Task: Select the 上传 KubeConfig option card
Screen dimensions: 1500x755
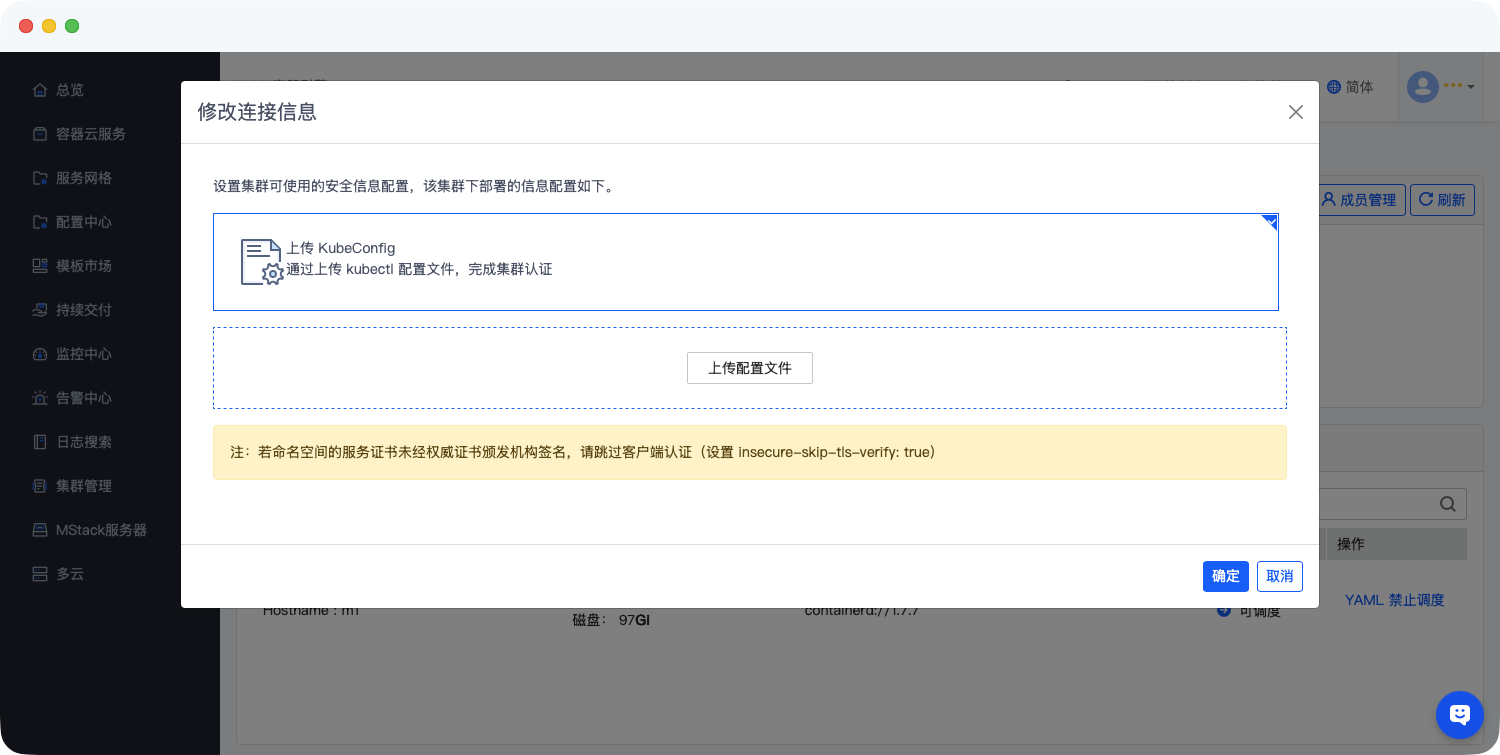Action: pos(745,262)
